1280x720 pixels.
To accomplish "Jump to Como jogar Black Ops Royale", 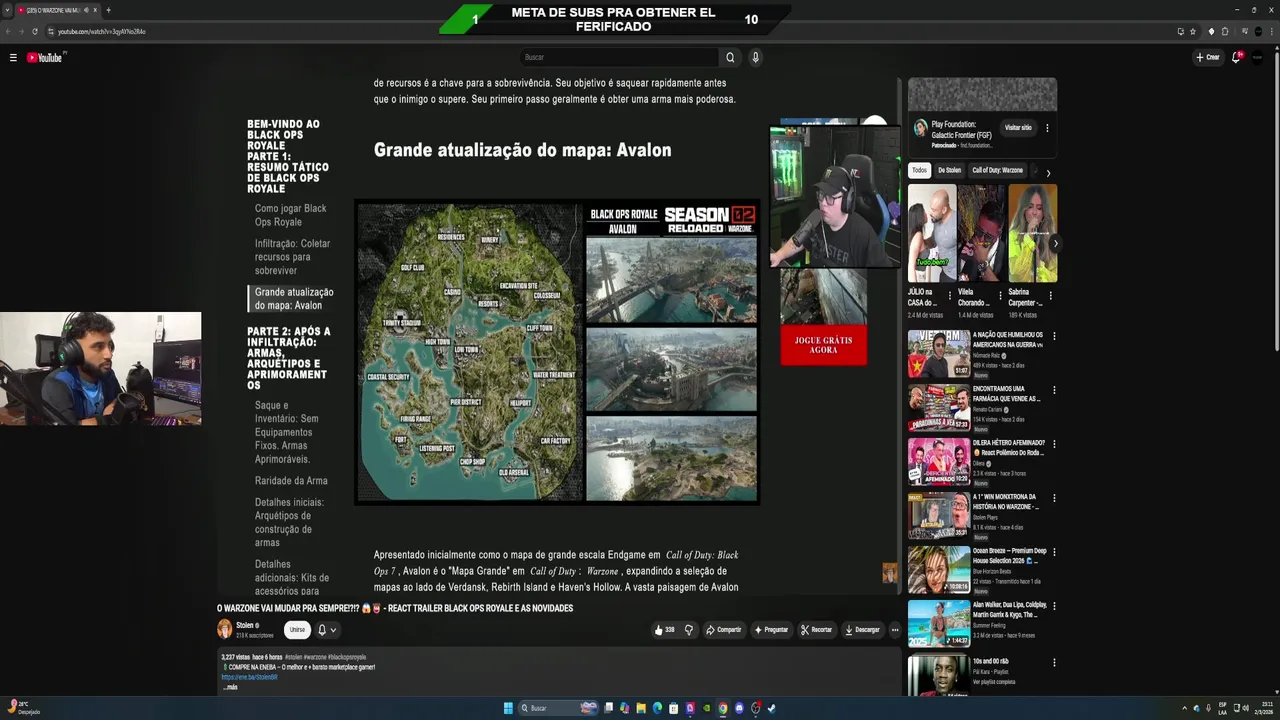I will click(x=291, y=215).
